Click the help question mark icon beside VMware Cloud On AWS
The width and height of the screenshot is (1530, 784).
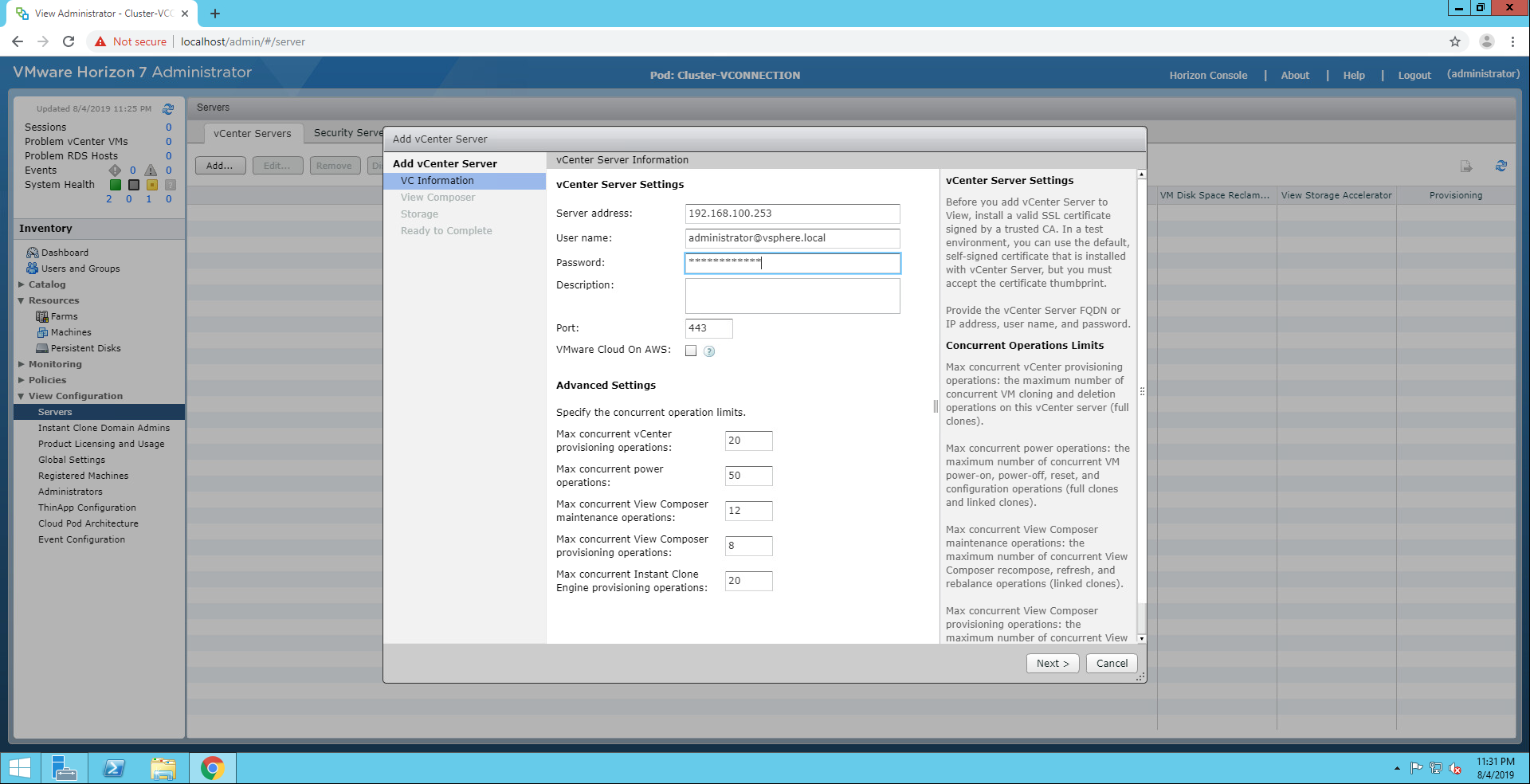click(x=709, y=351)
